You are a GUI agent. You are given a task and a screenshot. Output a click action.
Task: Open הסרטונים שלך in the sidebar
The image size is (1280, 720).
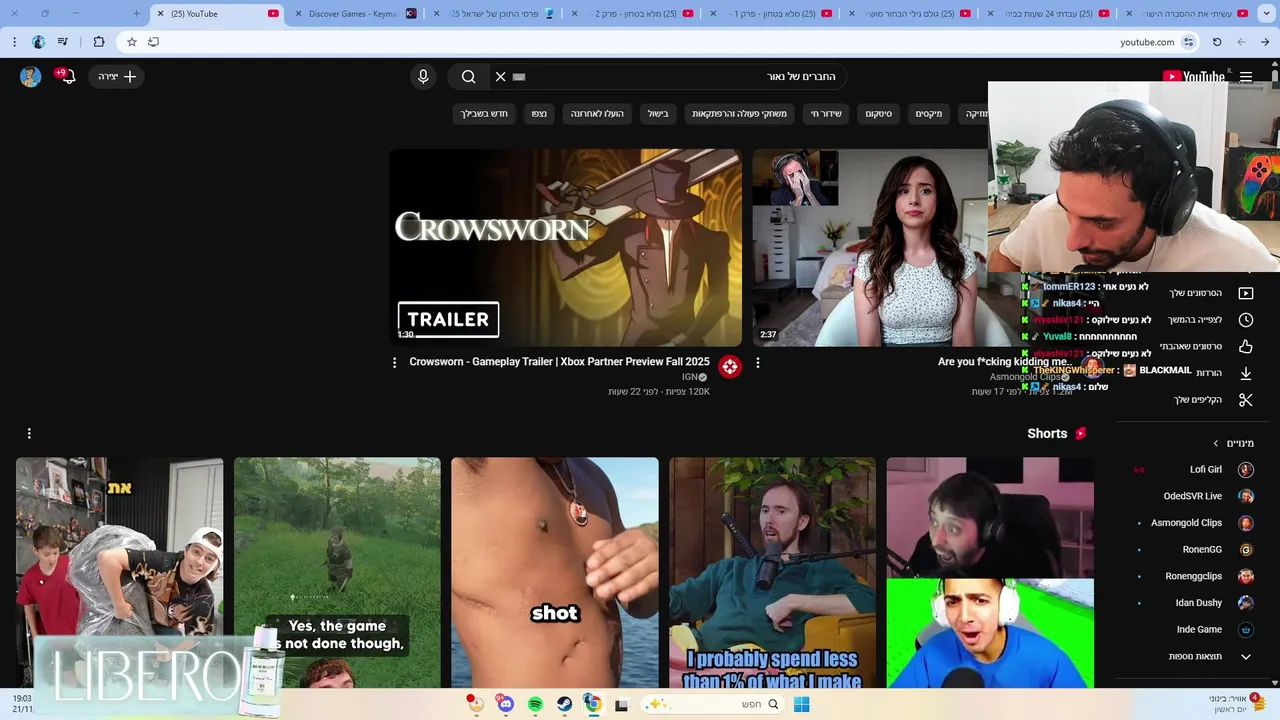click(x=1210, y=293)
